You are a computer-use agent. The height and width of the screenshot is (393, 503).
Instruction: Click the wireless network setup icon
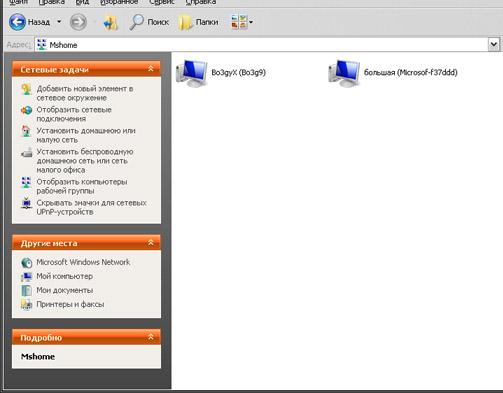point(26,152)
